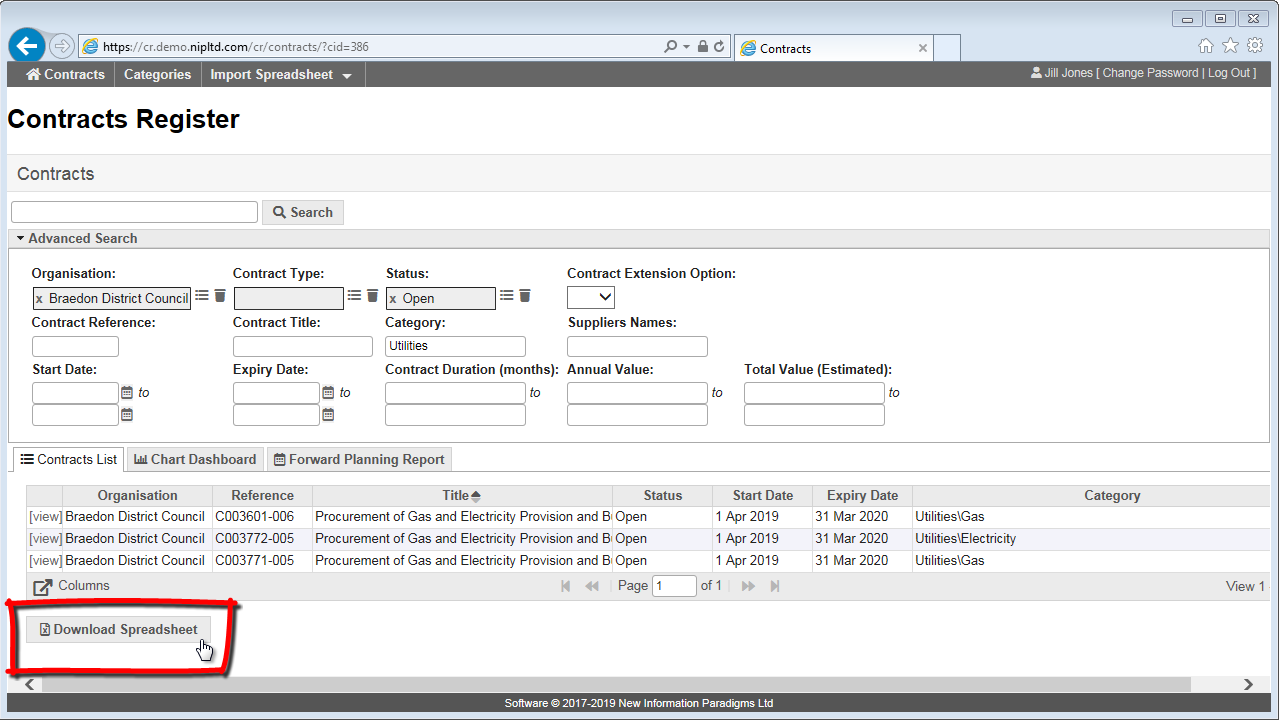
Task: Click the horizontal scrollbar right arrow
Action: click(x=1248, y=685)
